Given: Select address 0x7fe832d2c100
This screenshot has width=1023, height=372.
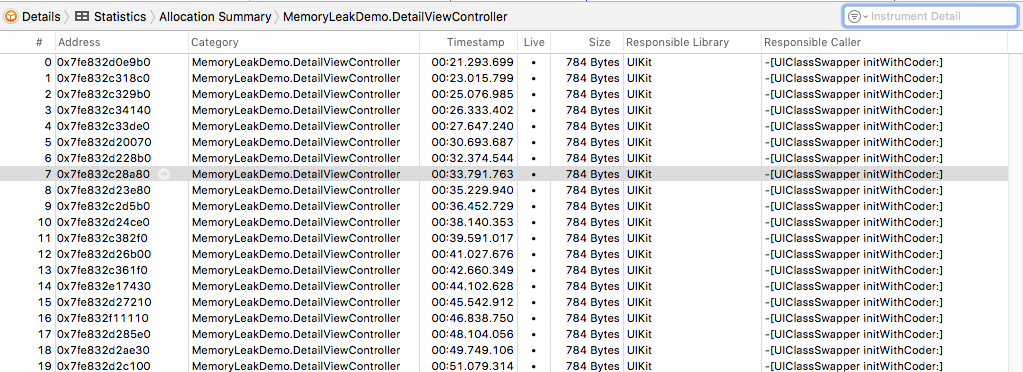Looking at the screenshot, I should coord(104,366).
